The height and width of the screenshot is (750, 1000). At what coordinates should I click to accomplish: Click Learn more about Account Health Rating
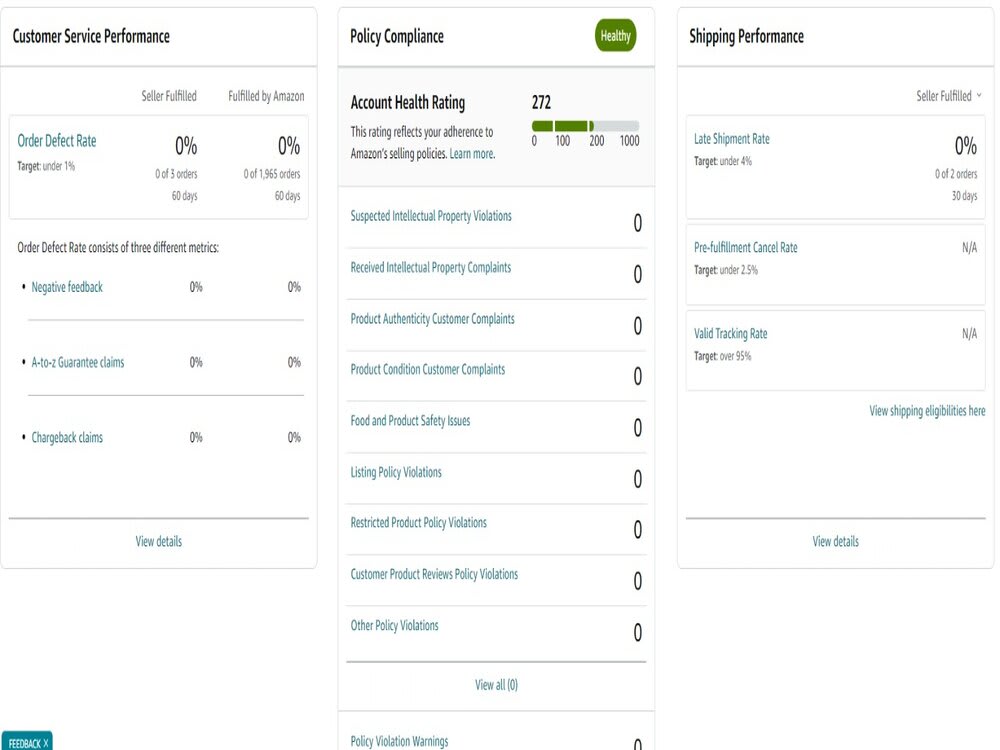(472, 154)
